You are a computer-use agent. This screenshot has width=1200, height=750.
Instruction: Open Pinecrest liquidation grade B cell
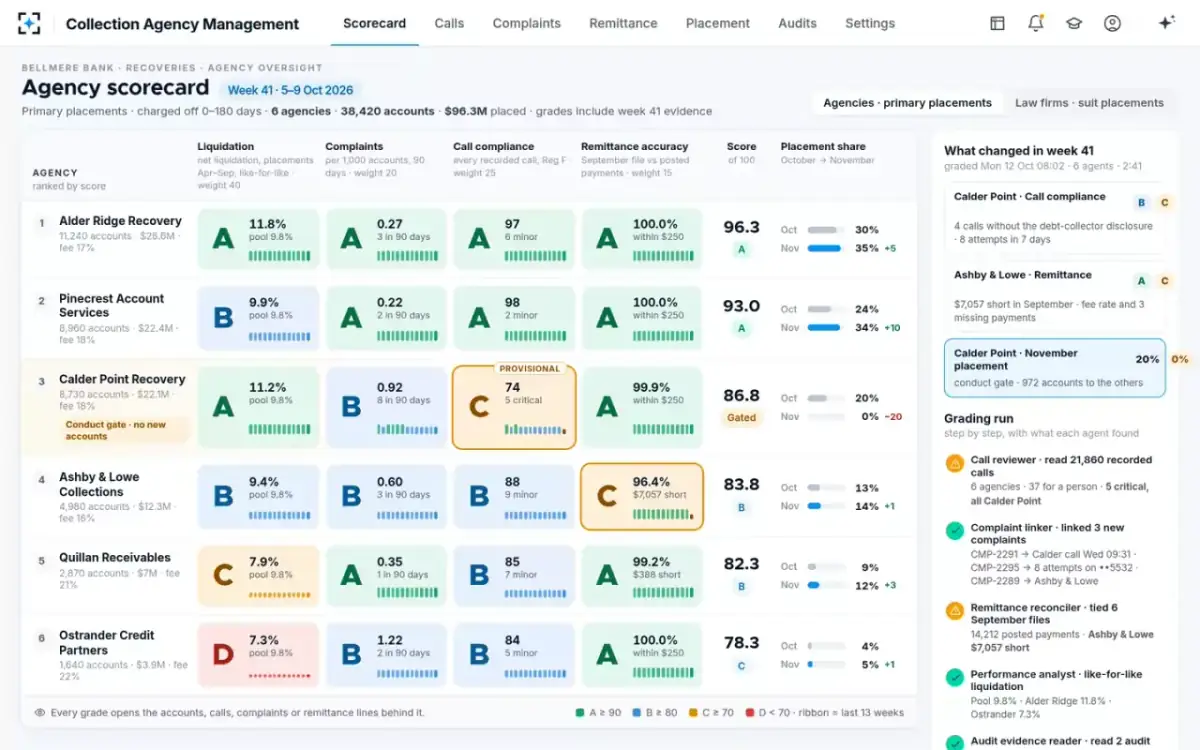coord(258,317)
